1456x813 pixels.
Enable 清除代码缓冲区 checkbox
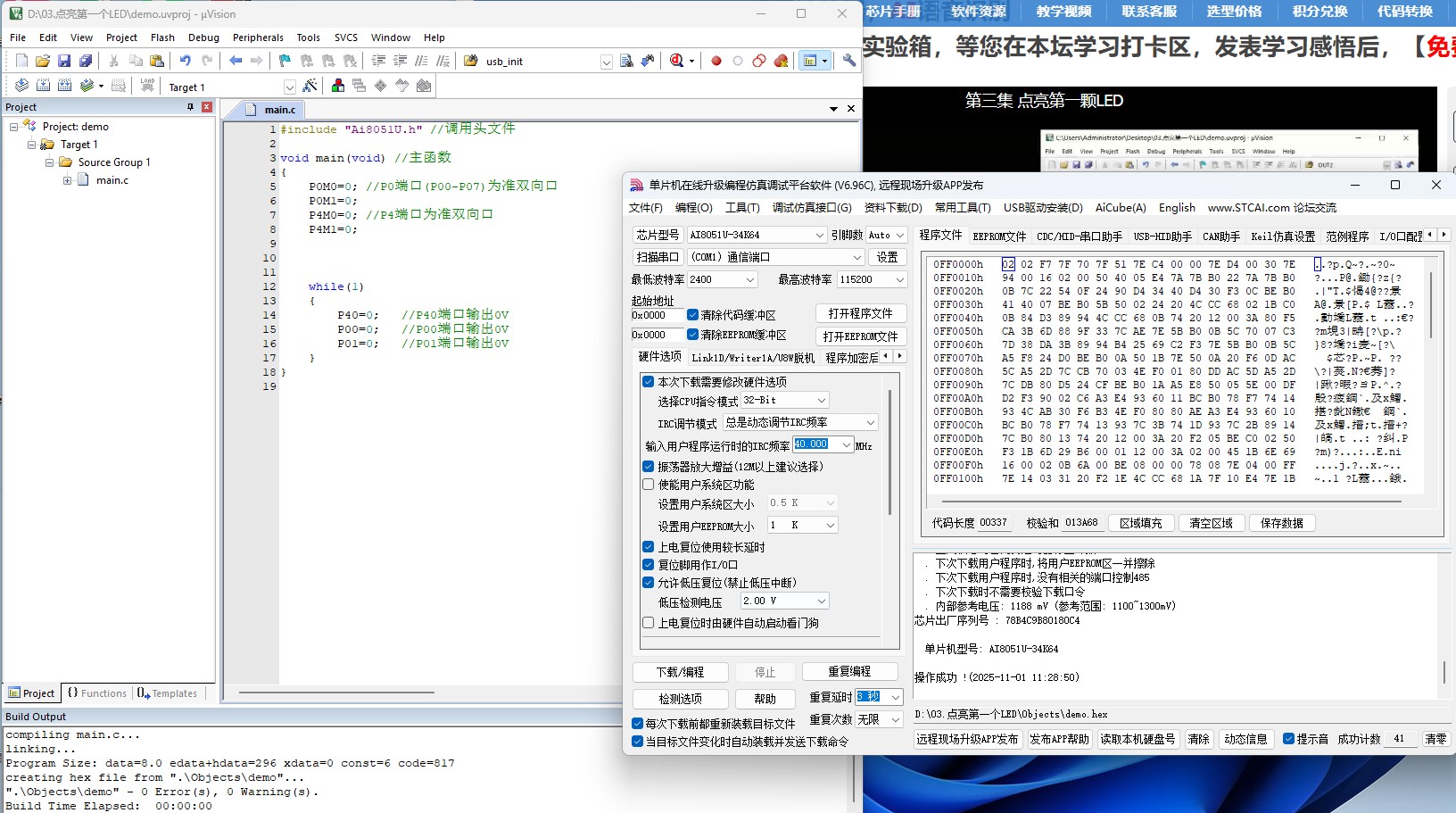click(x=694, y=314)
